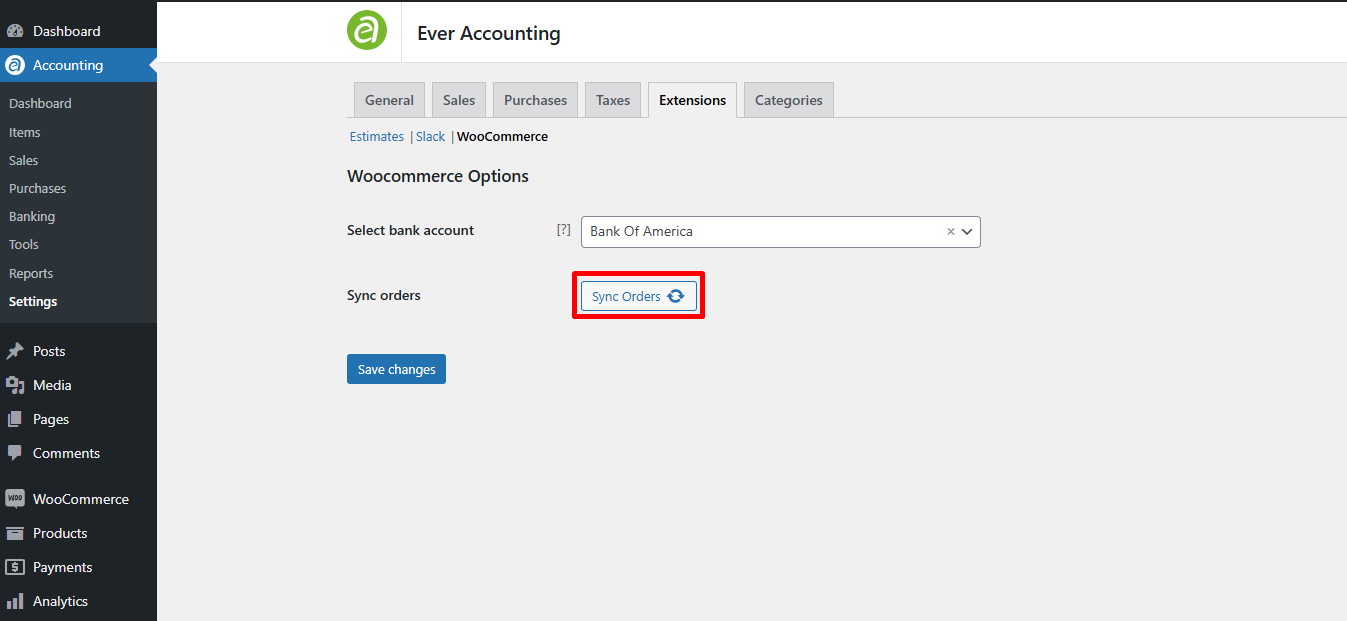The height and width of the screenshot is (621, 1347).
Task: Click Save changes button
Action: click(x=396, y=369)
